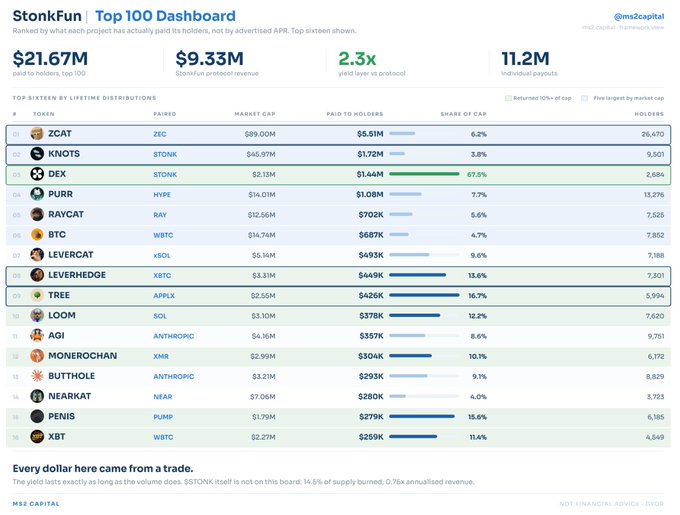Click the APPLX paired token link

164,296
